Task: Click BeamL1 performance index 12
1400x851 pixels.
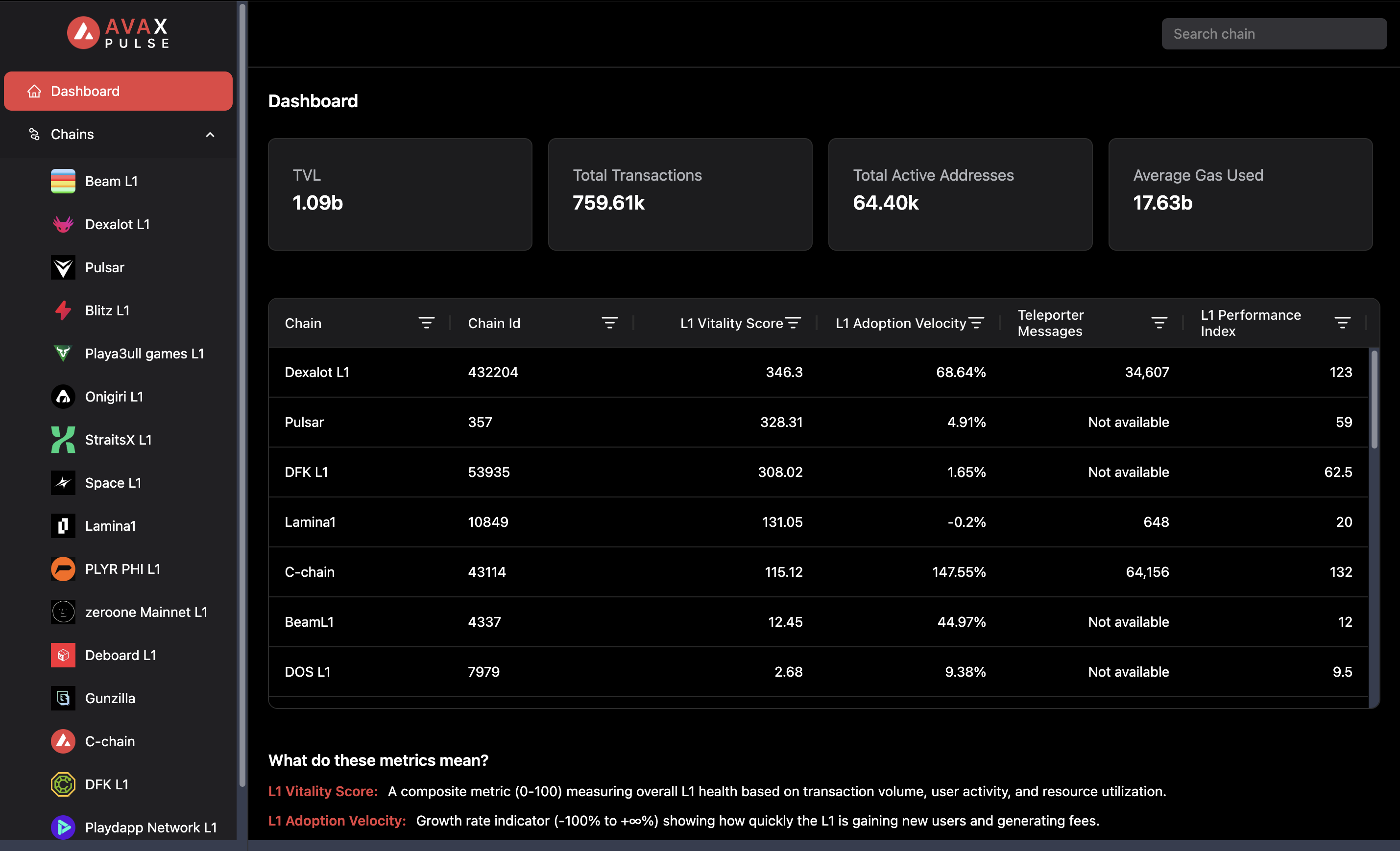Action: point(1345,622)
